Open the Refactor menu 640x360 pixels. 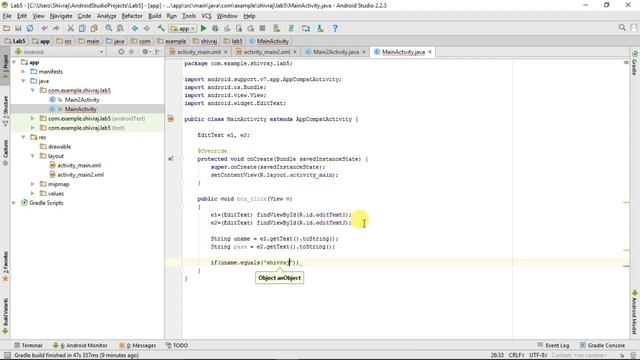pos(132,16)
